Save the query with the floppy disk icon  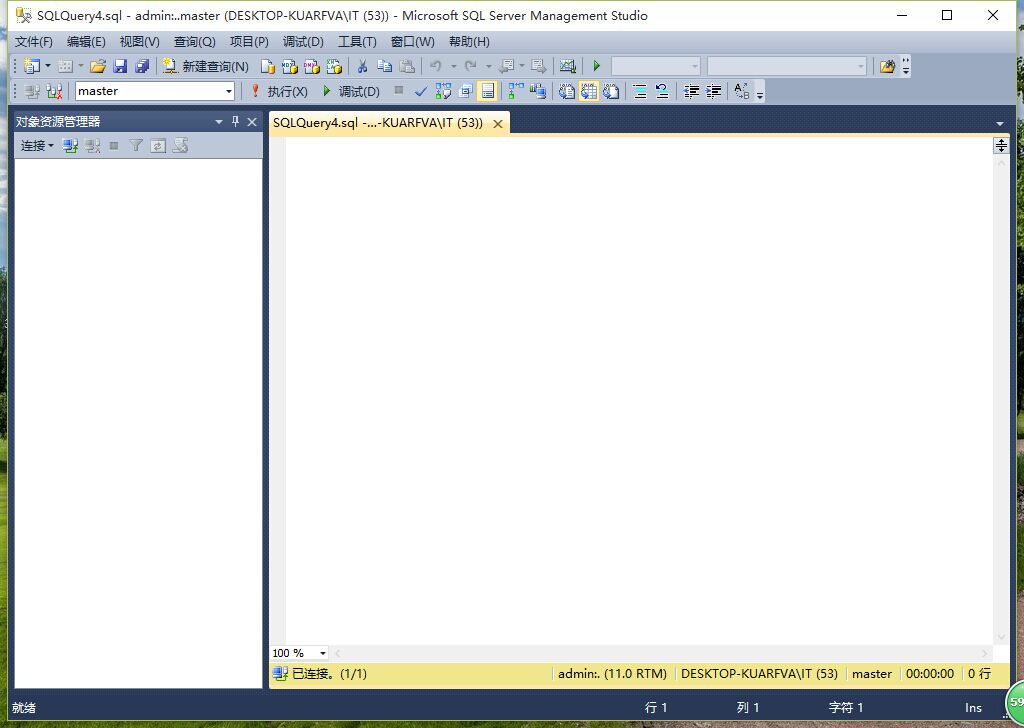click(x=120, y=66)
